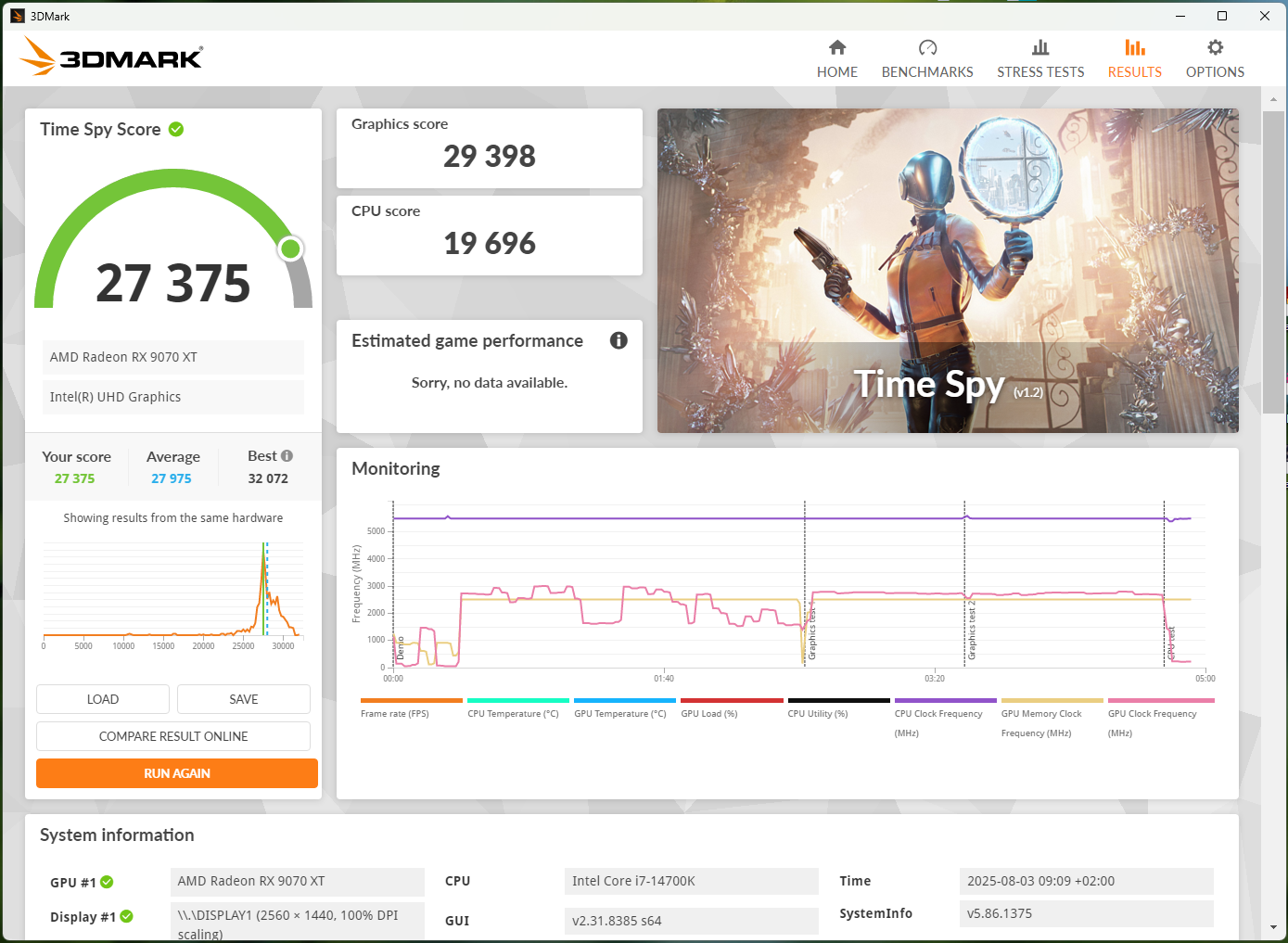Screen dimensions: 1288x943
Task: Click the purple CPU Clock Frequency color swatch
Action: click(x=945, y=702)
